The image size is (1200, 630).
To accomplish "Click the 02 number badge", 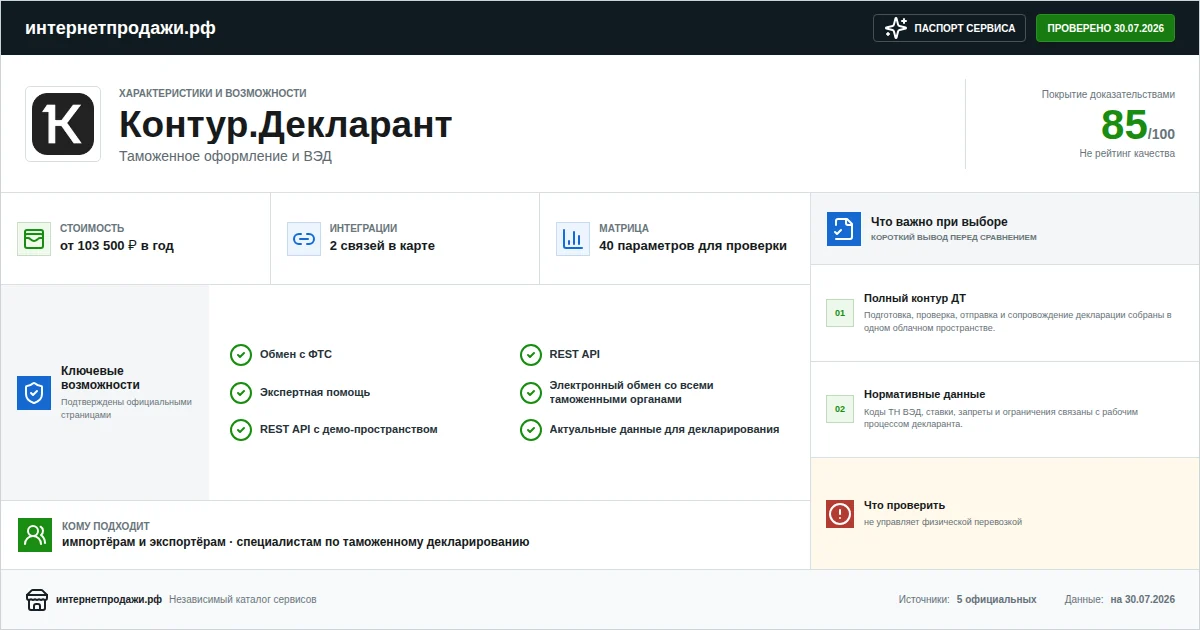I will pos(840,409).
